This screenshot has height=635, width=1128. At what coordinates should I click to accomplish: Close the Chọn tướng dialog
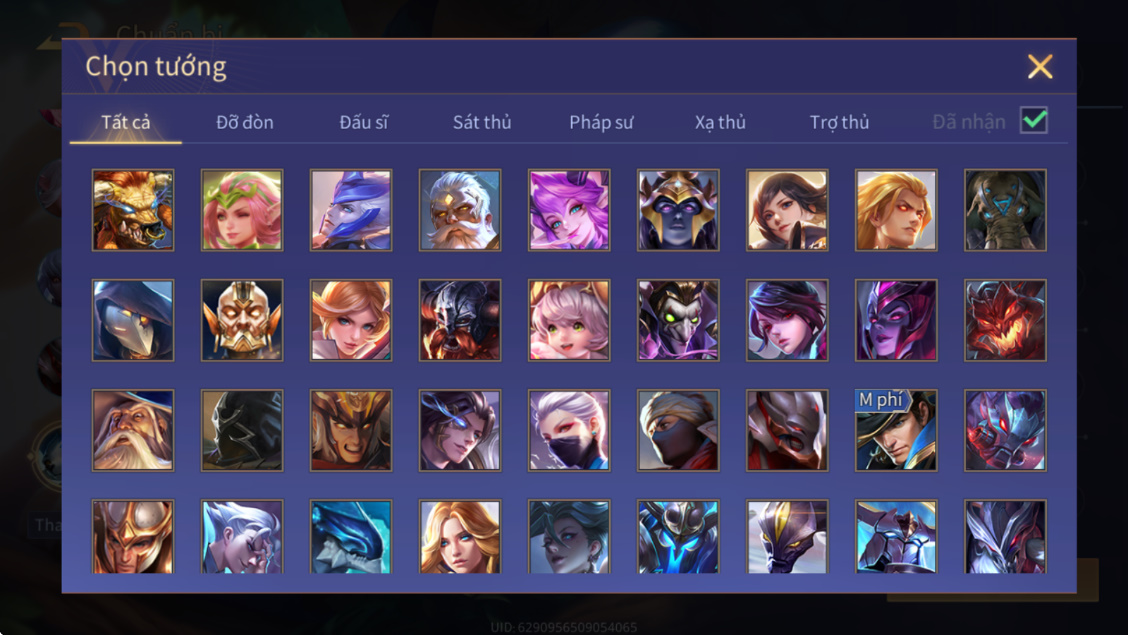1040,66
